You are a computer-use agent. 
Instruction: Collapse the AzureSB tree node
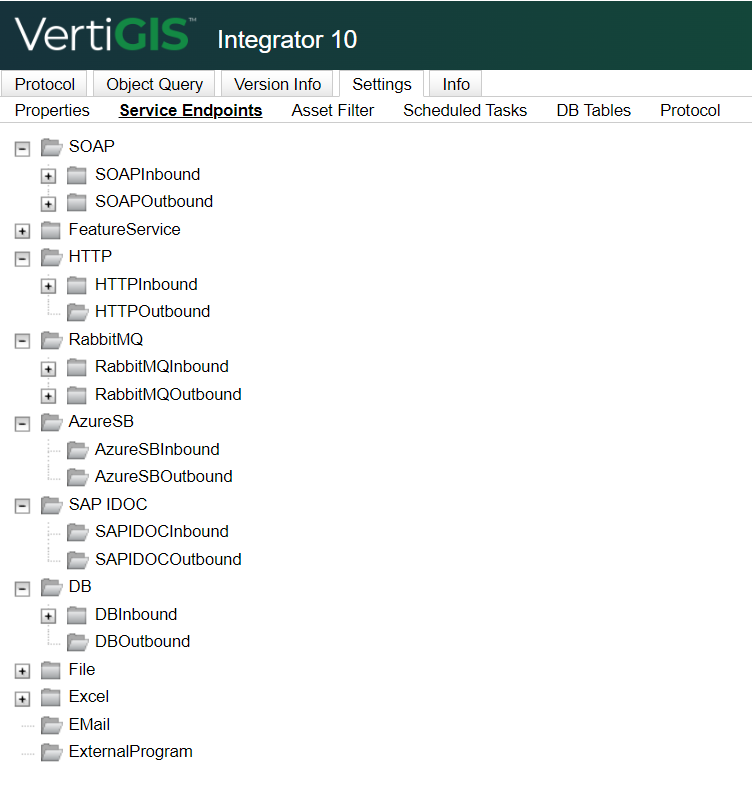pyautogui.click(x=22, y=424)
